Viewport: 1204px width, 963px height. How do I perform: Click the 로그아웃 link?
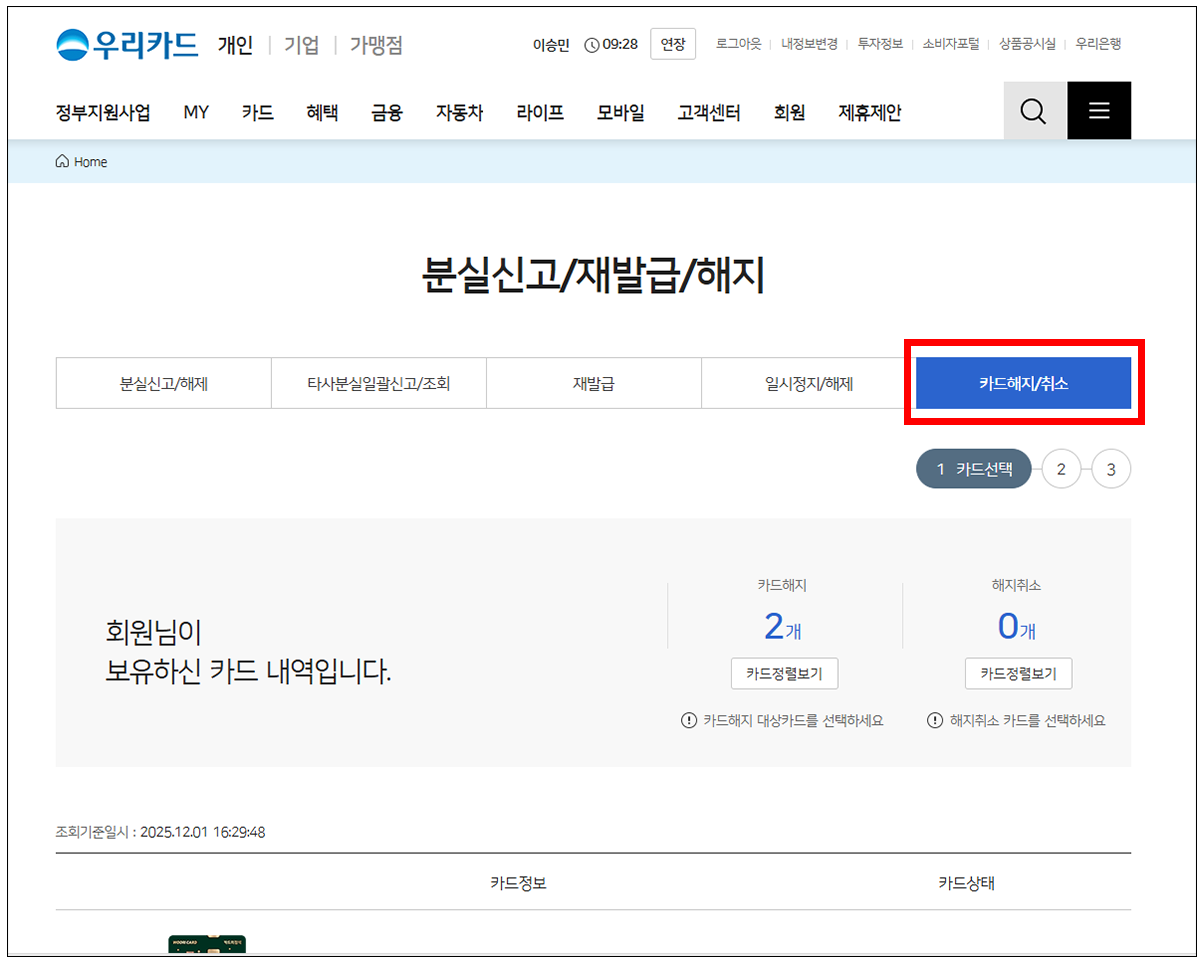pyautogui.click(x=738, y=44)
